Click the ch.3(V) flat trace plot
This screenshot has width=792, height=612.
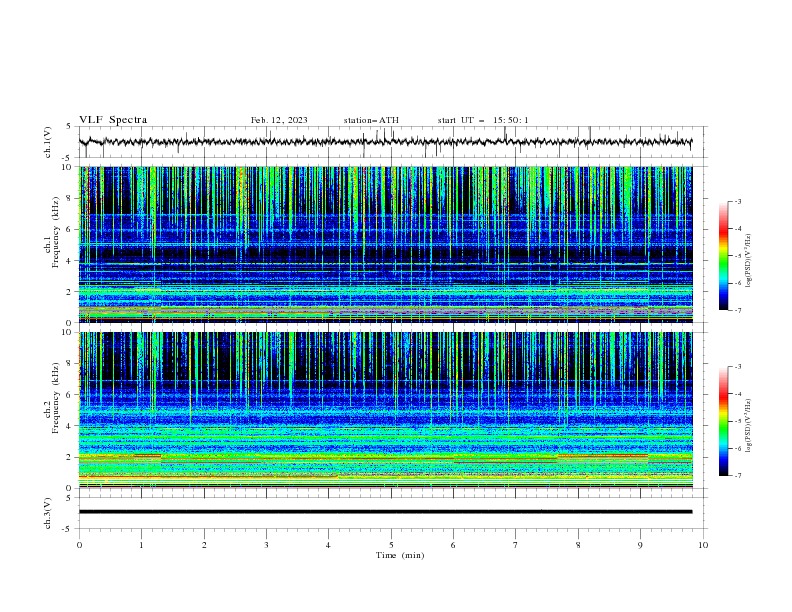tap(392, 513)
